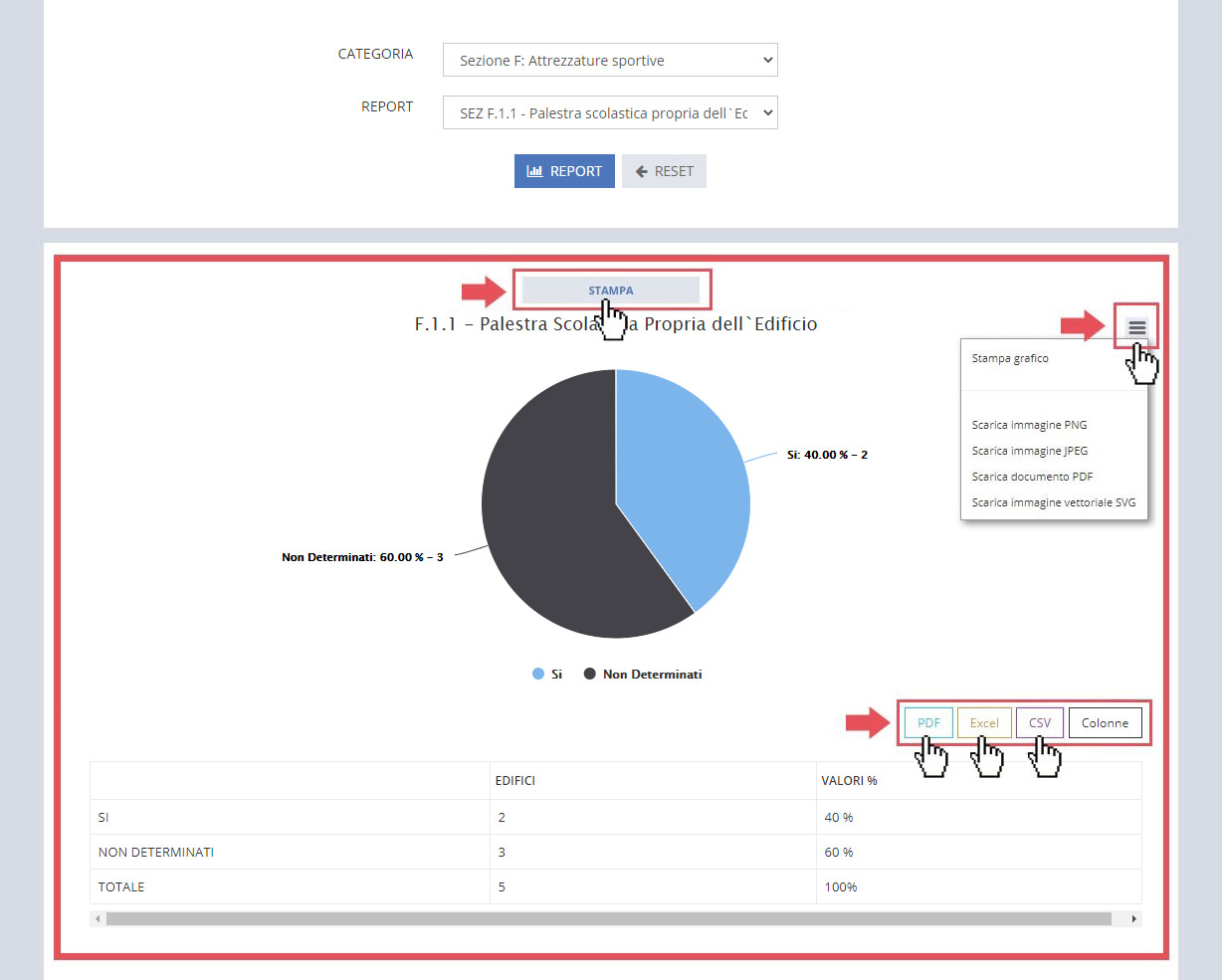
Task: Select Scarica immagine vettoriale SVG
Action: pos(1054,502)
